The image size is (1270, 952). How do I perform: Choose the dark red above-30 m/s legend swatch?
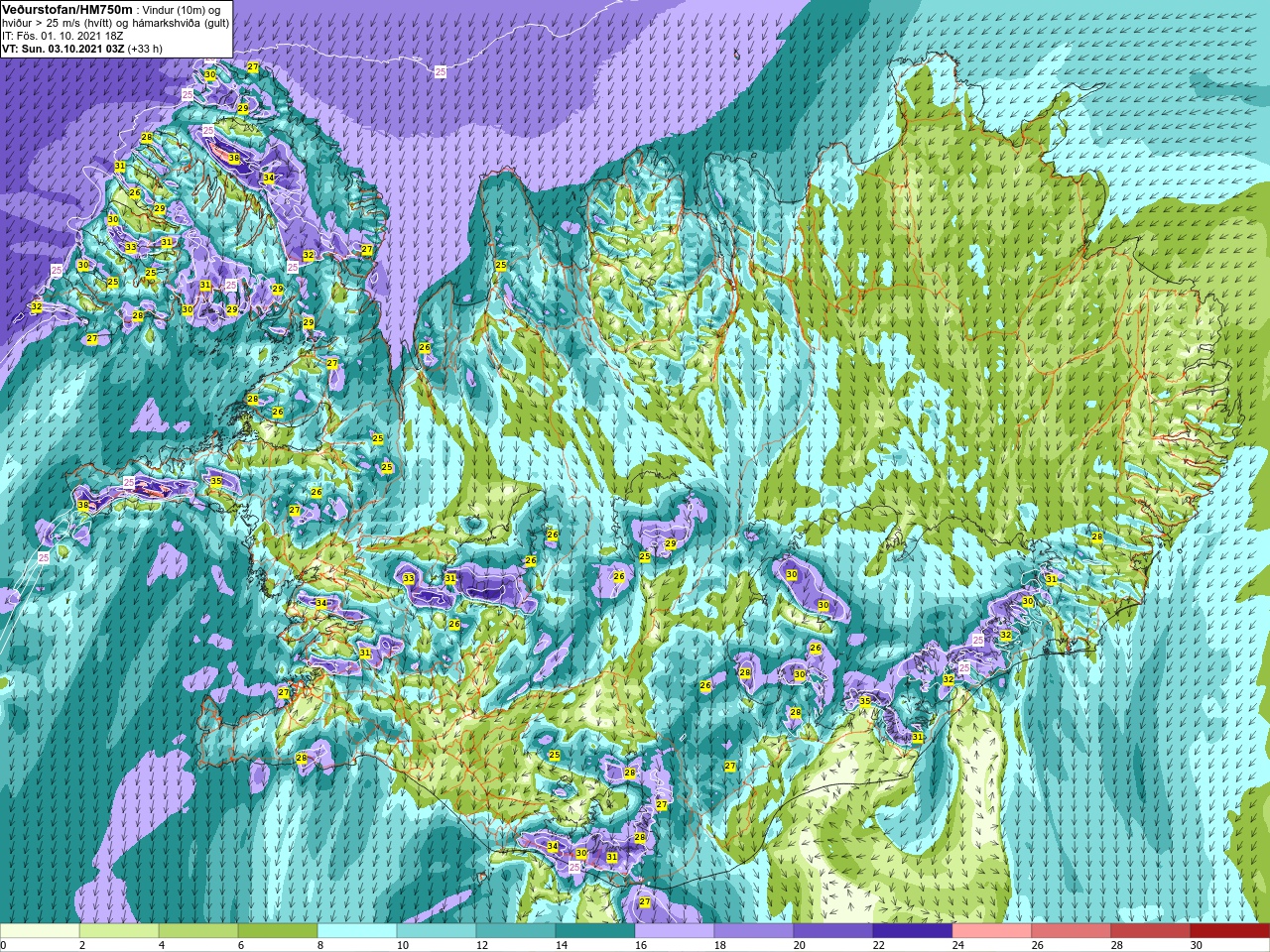pos(1230,931)
